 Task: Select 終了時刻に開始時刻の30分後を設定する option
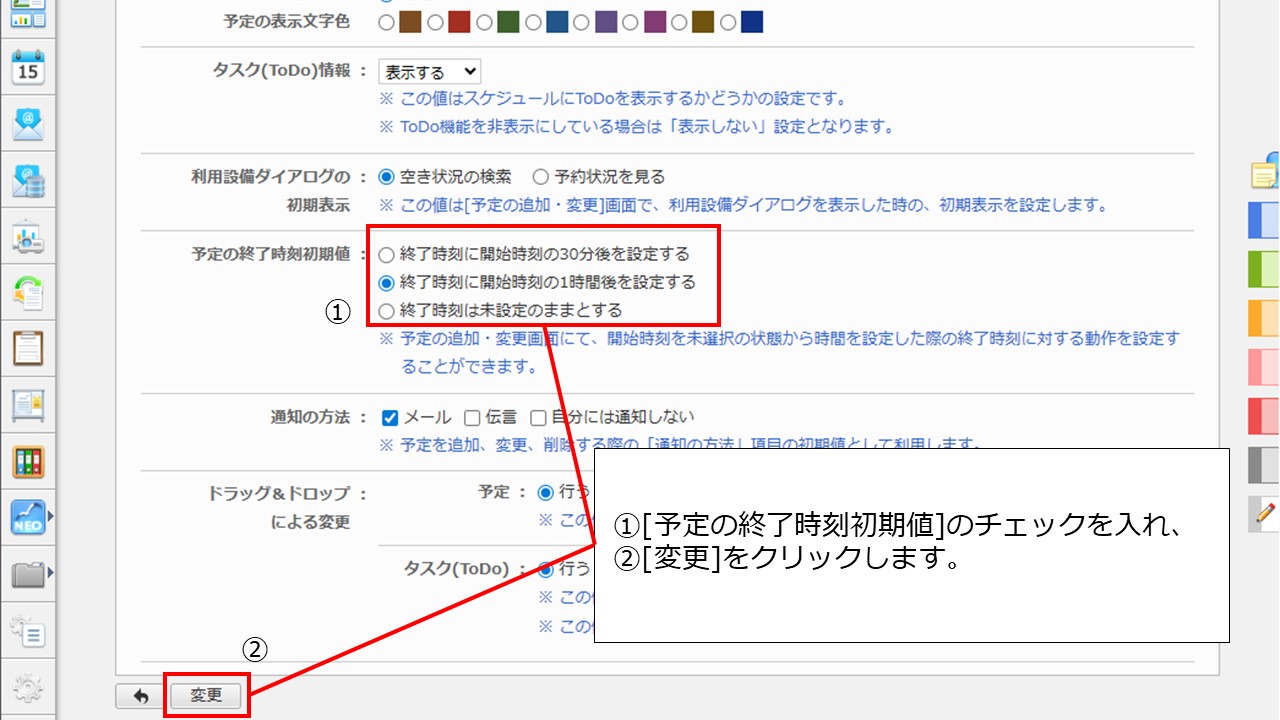tap(386, 255)
